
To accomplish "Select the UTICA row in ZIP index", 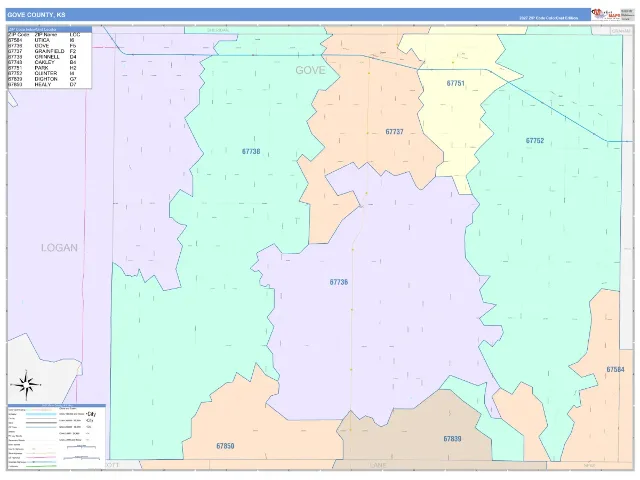I will tap(49, 40).
